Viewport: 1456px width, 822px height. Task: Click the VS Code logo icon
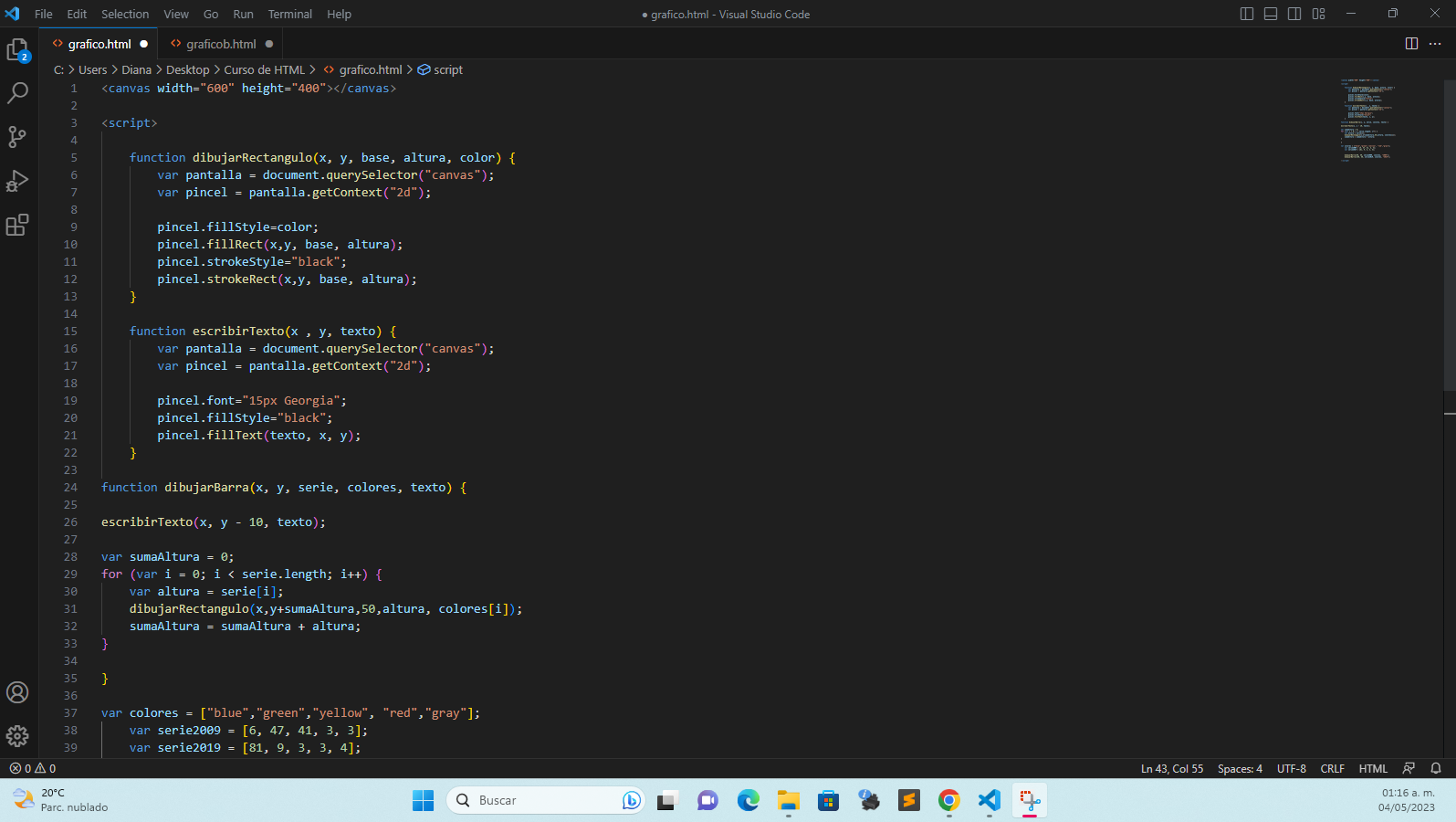point(13,14)
